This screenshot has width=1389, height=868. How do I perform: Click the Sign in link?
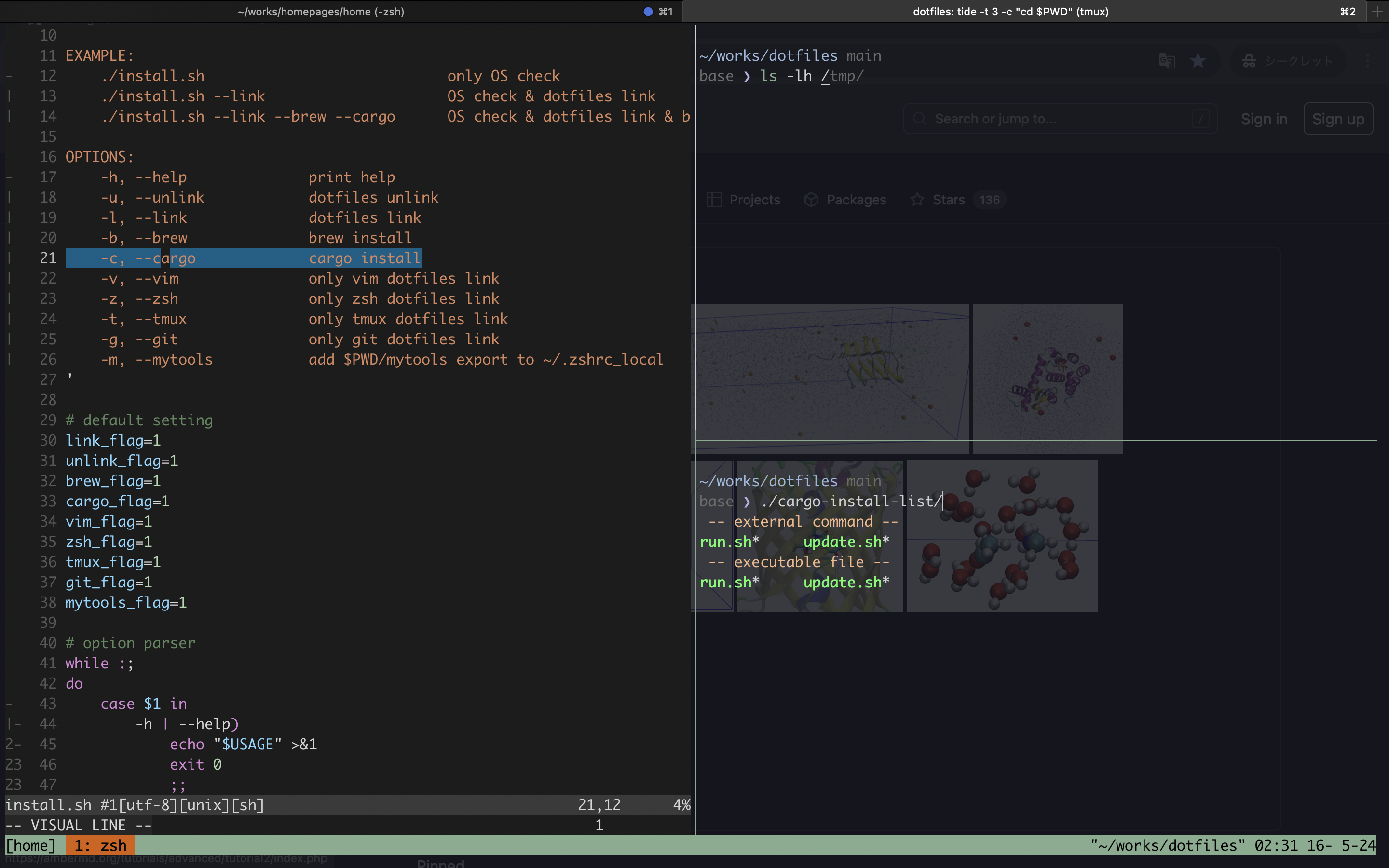(x=1264, y=119)
